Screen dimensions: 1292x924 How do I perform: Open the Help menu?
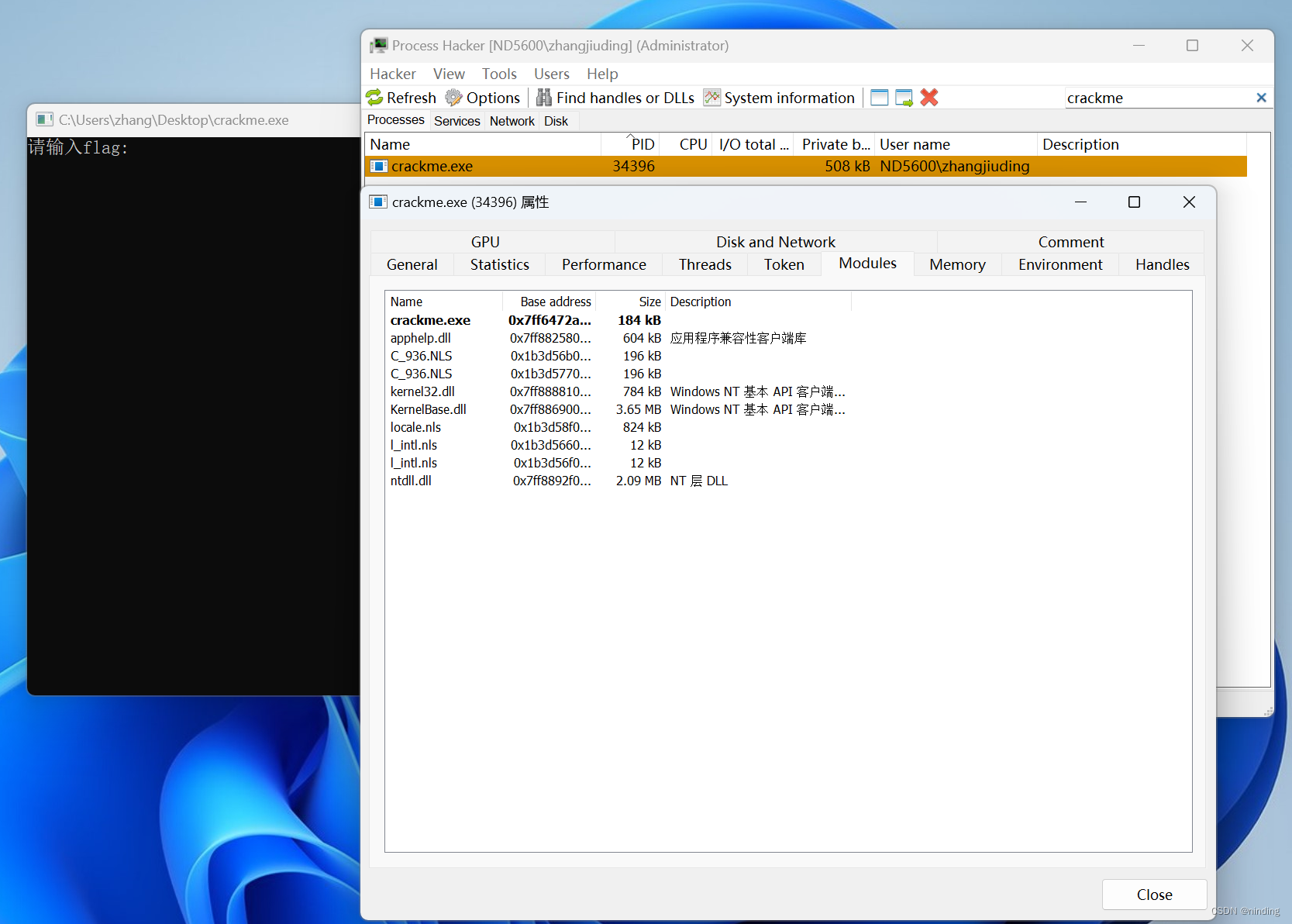[x=602, y=74]
